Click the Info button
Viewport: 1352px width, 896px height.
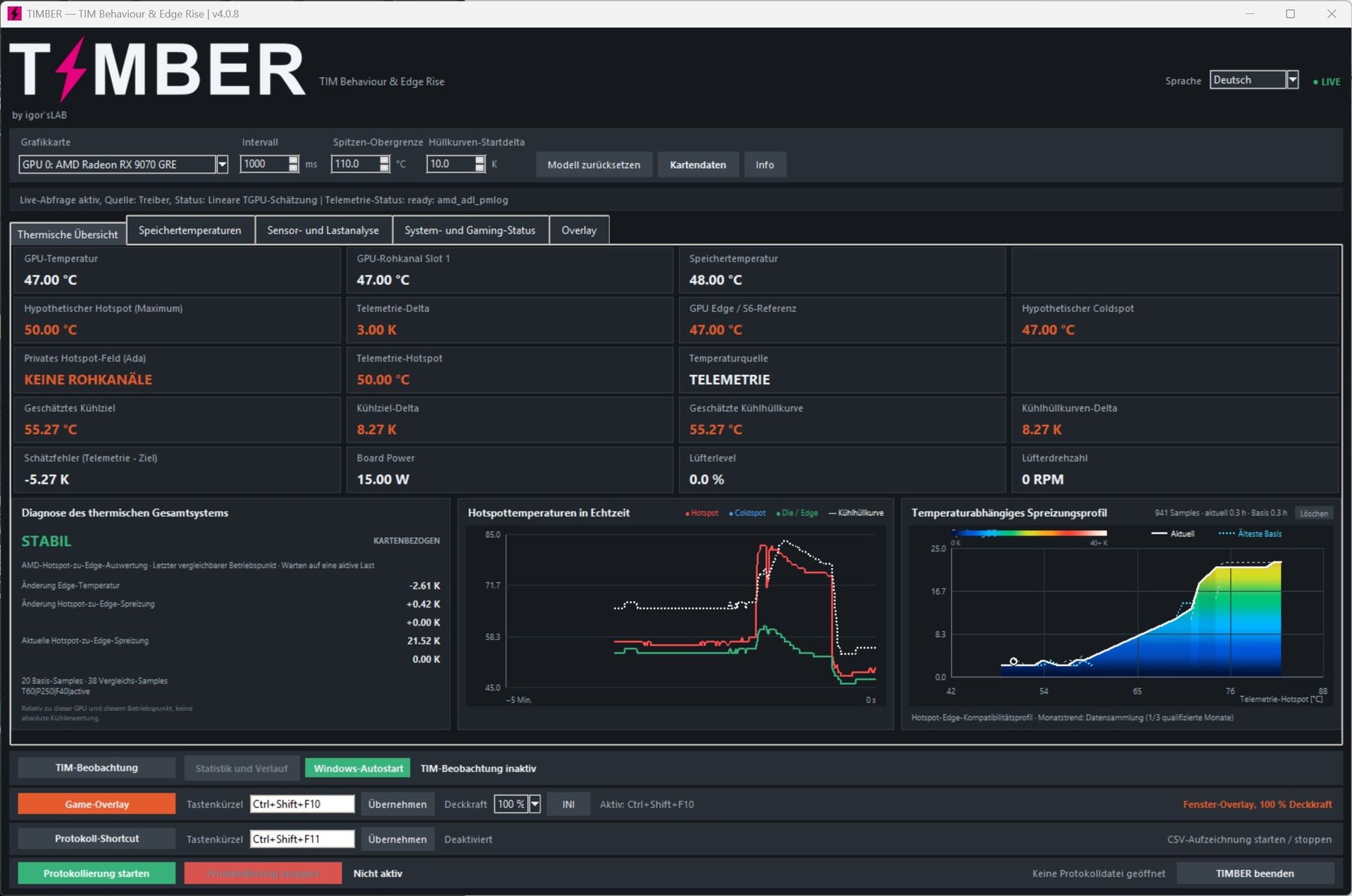pos(765,165)
